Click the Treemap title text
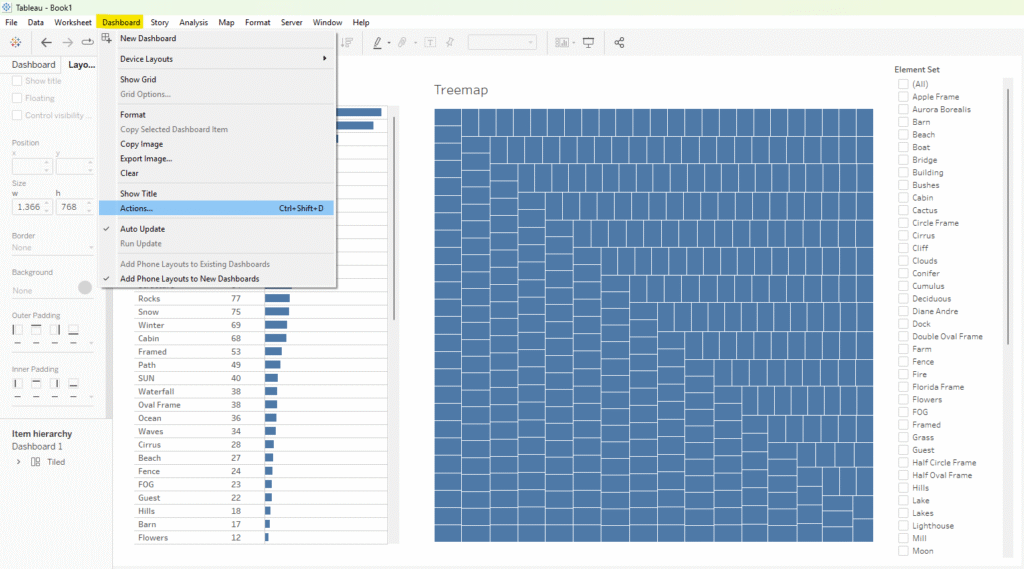The width and height of the screenshot is (1024, 569). [461, 90]
